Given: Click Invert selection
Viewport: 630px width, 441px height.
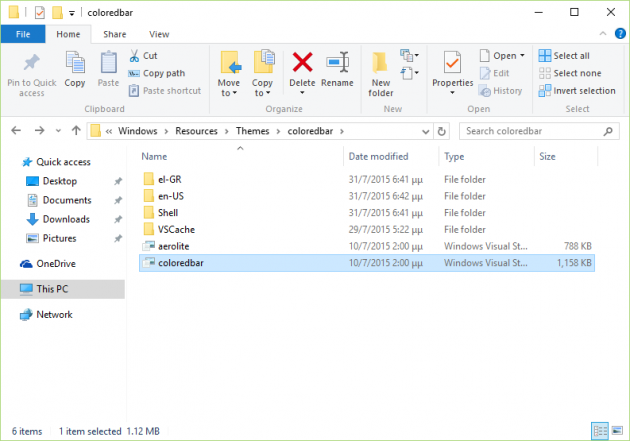Looking at the screenshot, I should pos(577,91).
